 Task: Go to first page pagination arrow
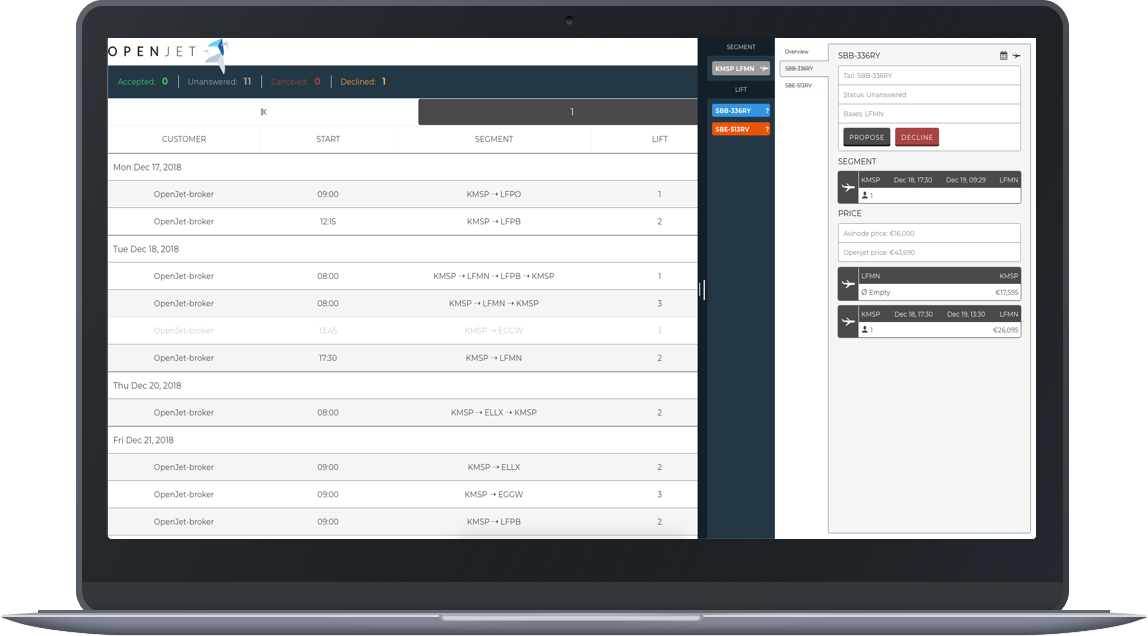click(263, 112)
